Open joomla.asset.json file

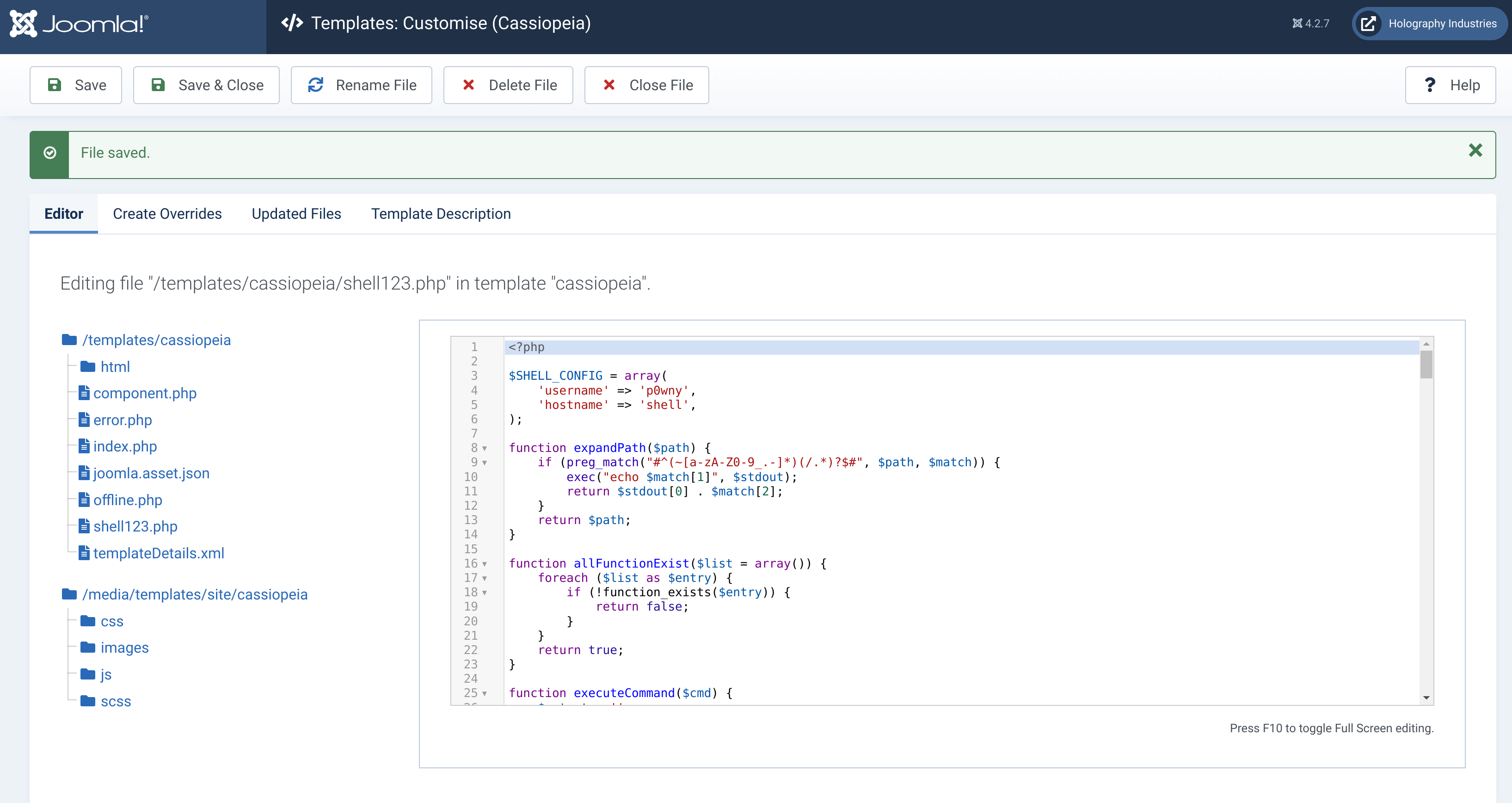coord(152,473)
